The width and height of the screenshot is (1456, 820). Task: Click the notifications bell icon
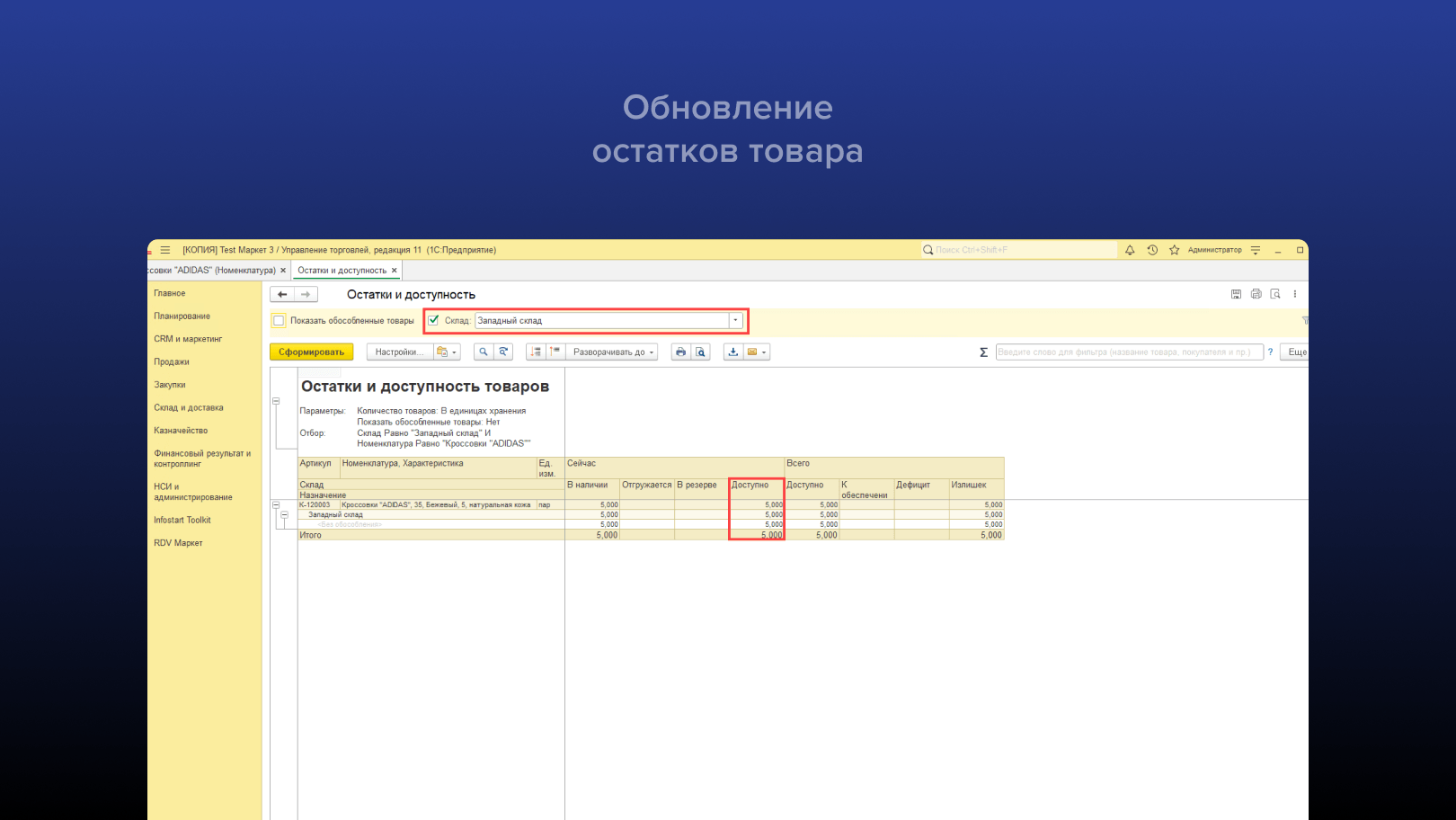tap(1130, 250)
